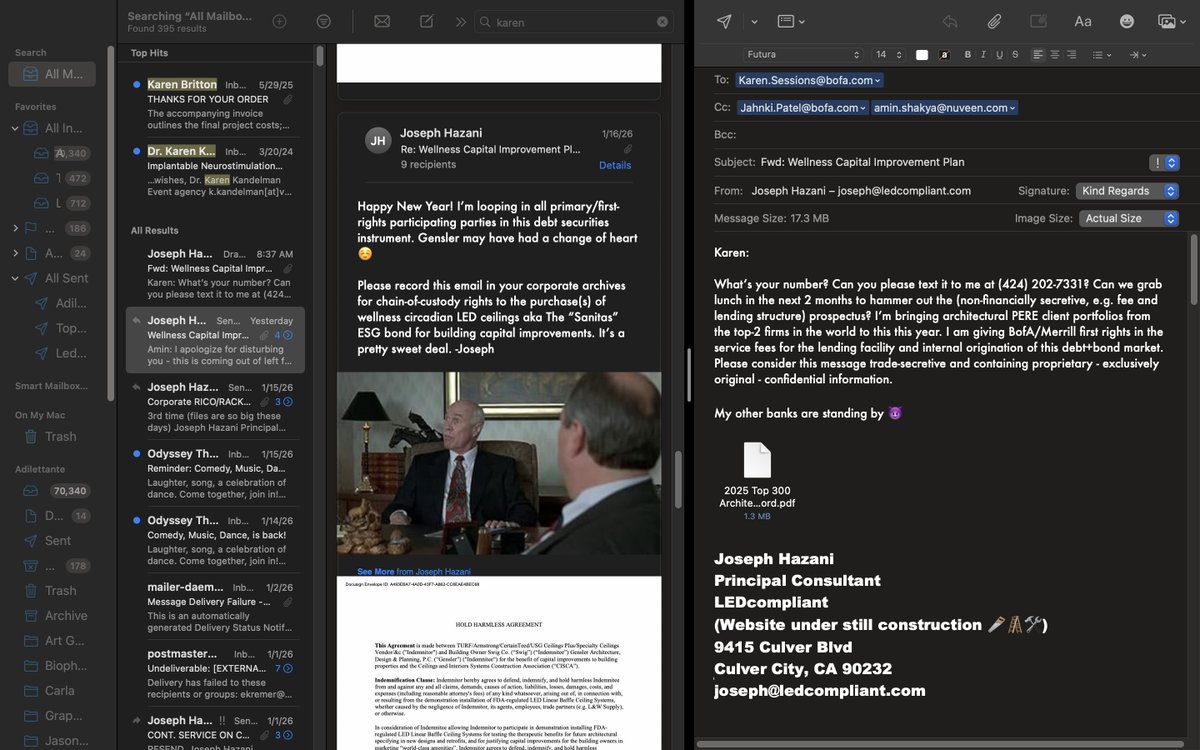1200x750 pixels.
Task: Open the Carla mailbox folder
Action: point(52,691)
